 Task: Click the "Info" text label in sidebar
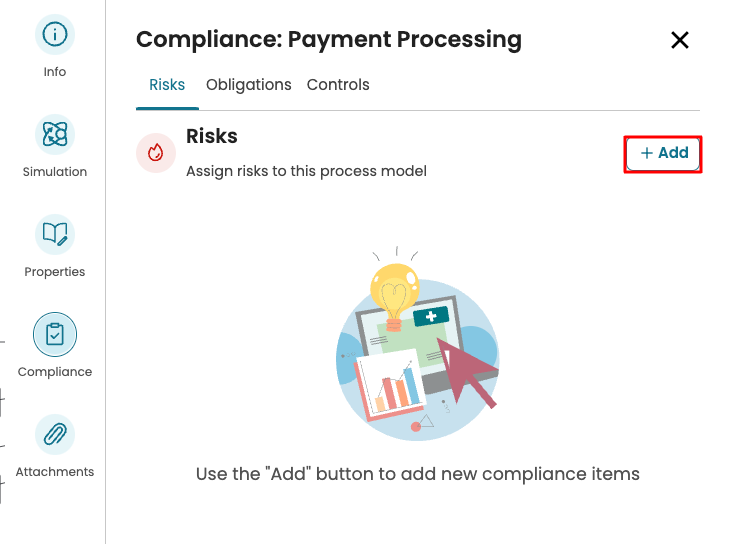click(x=55, y=72)
